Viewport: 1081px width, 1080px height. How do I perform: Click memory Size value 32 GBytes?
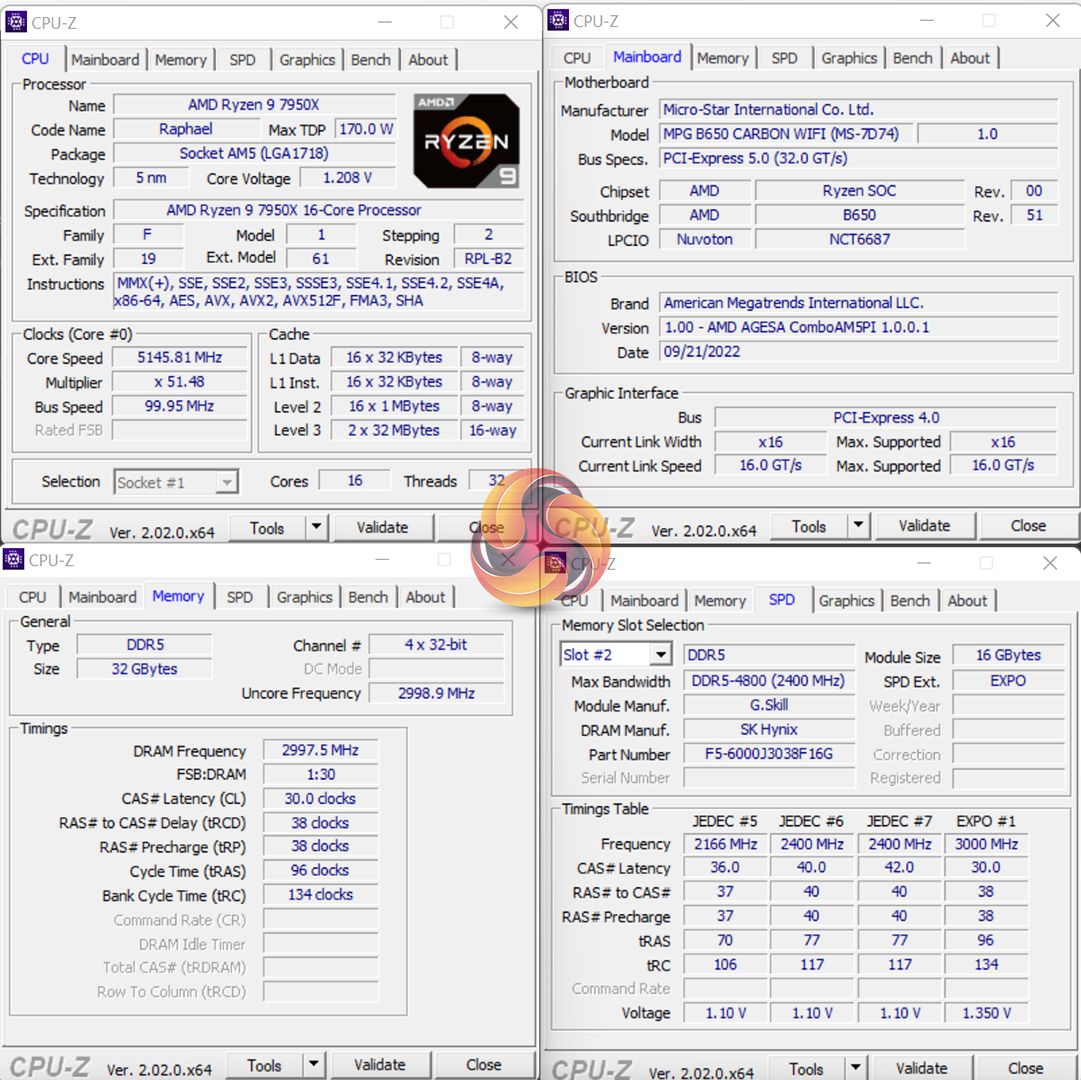[x=144, y=669]
